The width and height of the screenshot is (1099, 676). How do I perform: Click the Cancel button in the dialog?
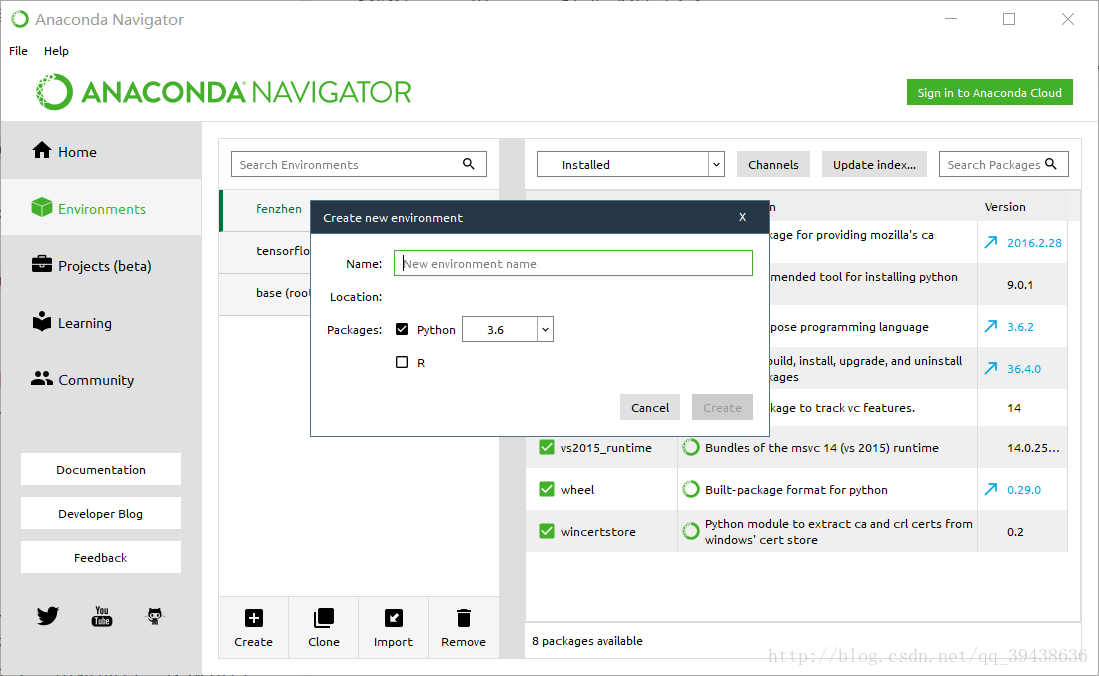(x=650, y=407)
